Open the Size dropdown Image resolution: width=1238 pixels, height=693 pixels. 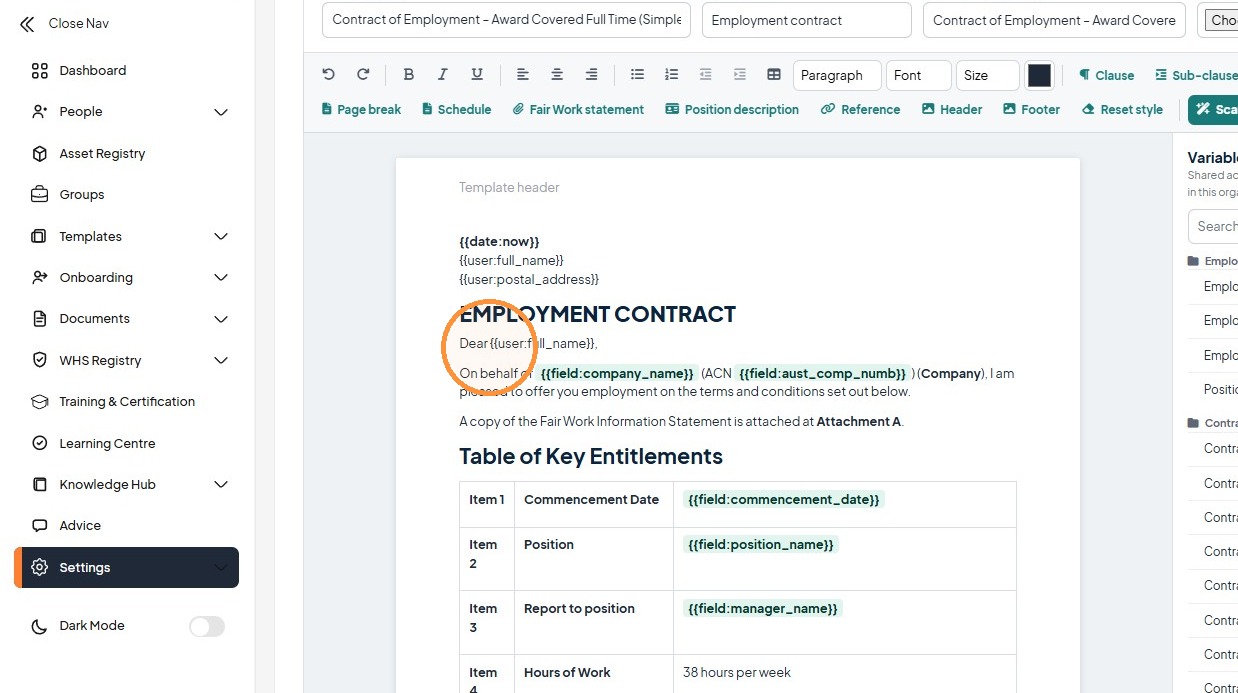987,75
